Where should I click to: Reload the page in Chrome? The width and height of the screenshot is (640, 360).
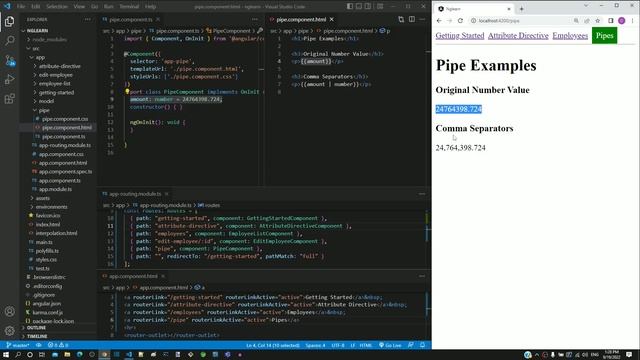click(460, 20)
